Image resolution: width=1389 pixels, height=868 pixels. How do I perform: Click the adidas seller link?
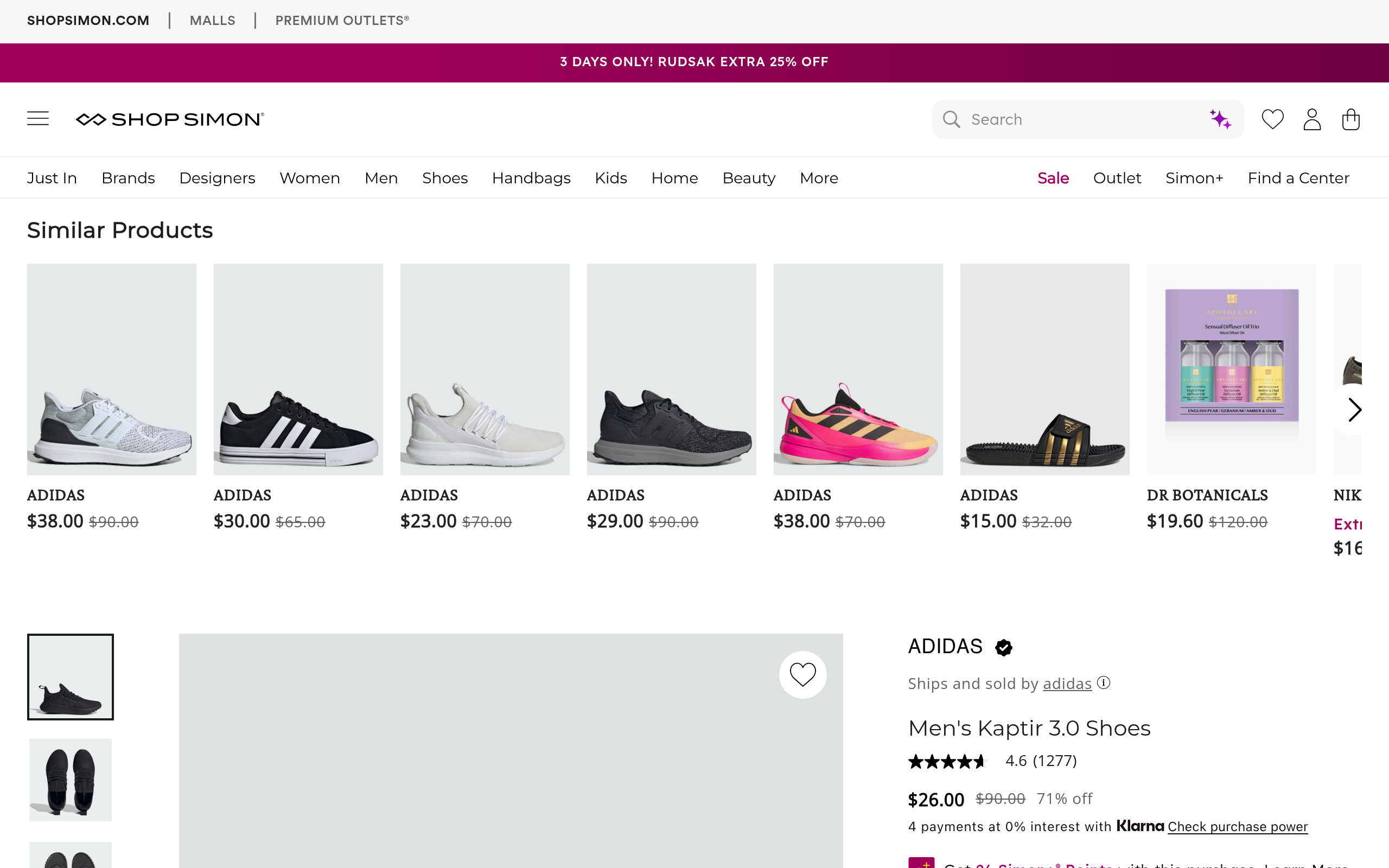(x=1067, y=684)
